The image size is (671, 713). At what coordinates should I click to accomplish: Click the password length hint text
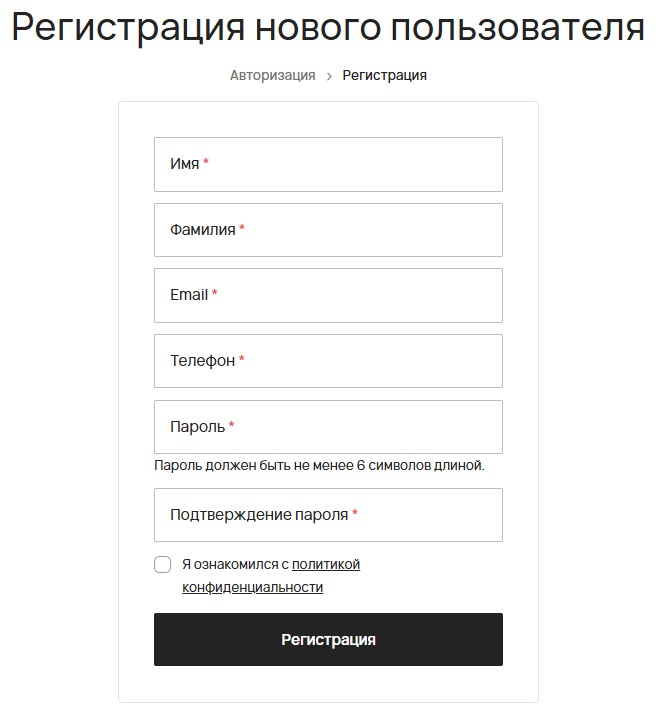click(319, 466)
